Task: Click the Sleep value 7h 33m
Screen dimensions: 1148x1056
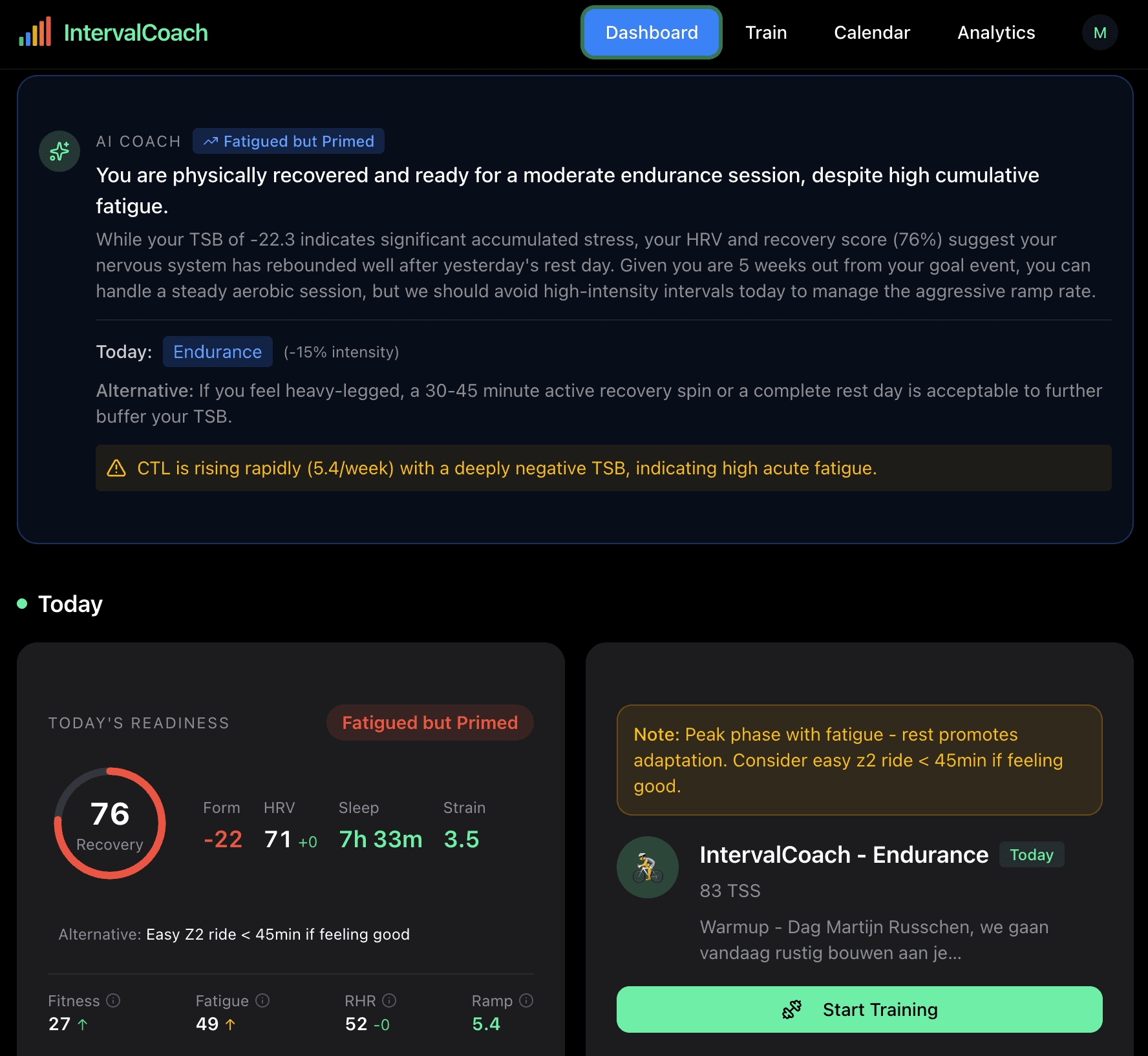Action: tap(381, 839)
